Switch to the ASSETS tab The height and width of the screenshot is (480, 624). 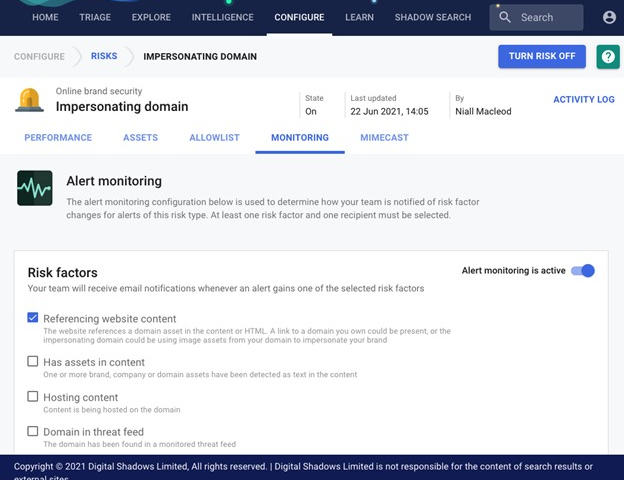click(140, 138)
